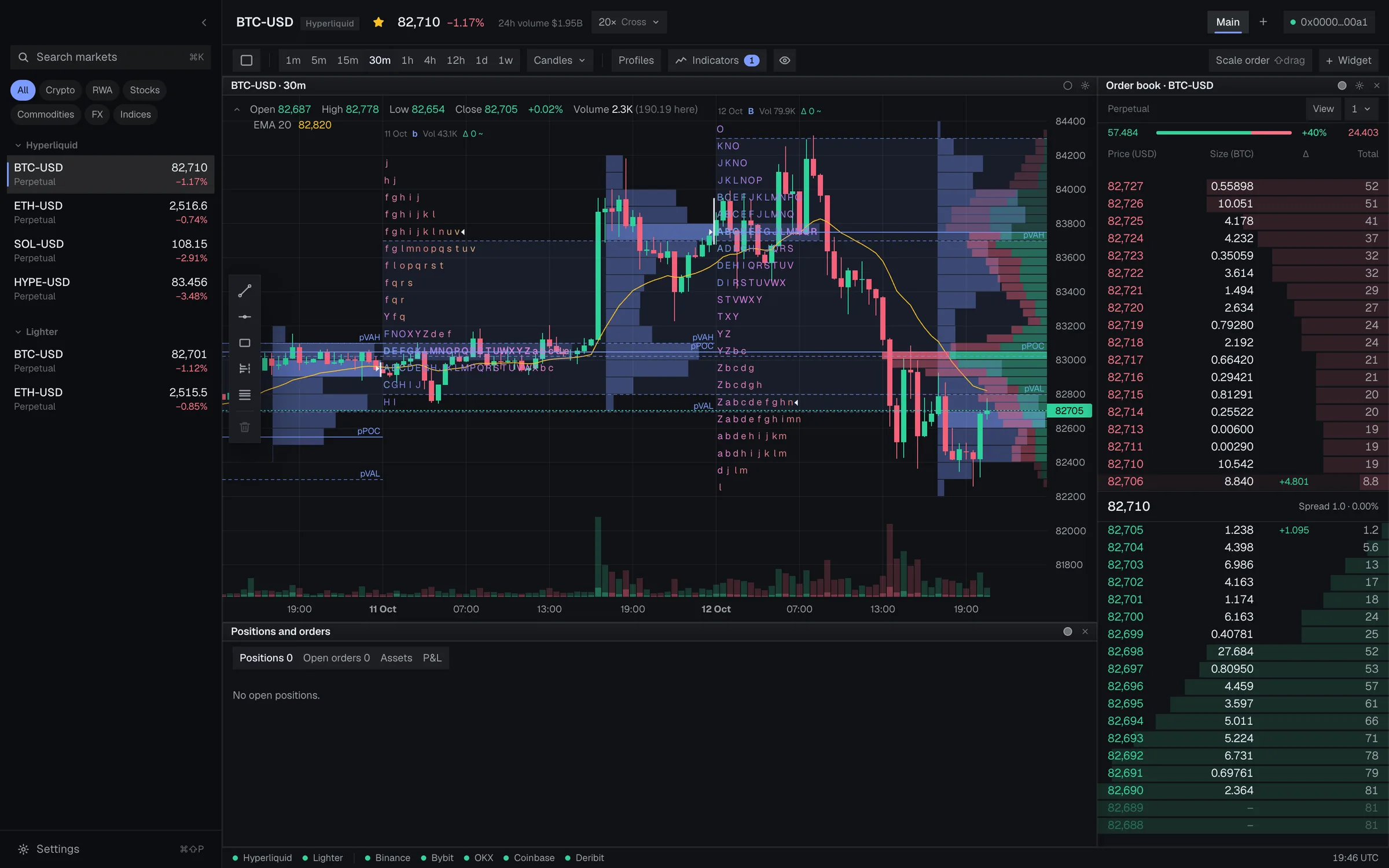Click the search magnifier icon
The height and width of the screenshot is (868, 1389).
click(x=23, y=57)
